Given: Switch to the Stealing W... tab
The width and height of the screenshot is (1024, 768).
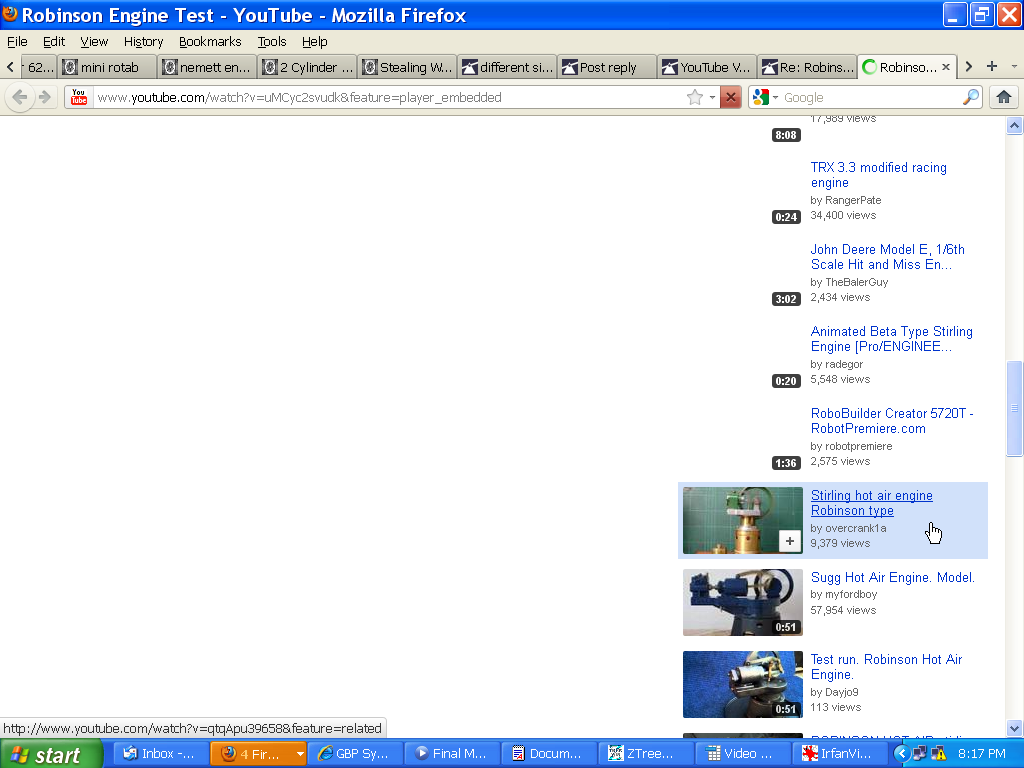Looking at the screenshot, I should pos(408,67).
